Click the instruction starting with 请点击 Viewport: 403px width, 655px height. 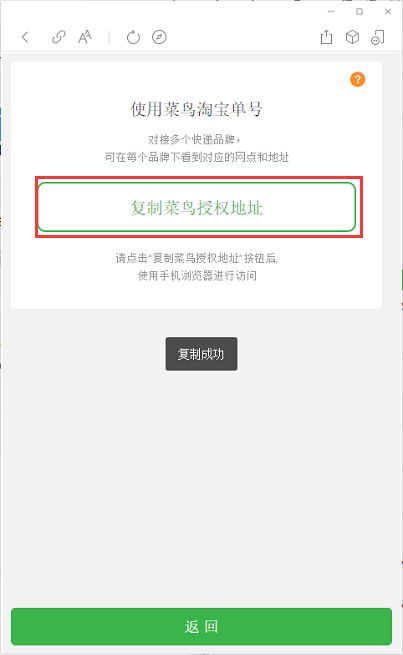(197, 258)
